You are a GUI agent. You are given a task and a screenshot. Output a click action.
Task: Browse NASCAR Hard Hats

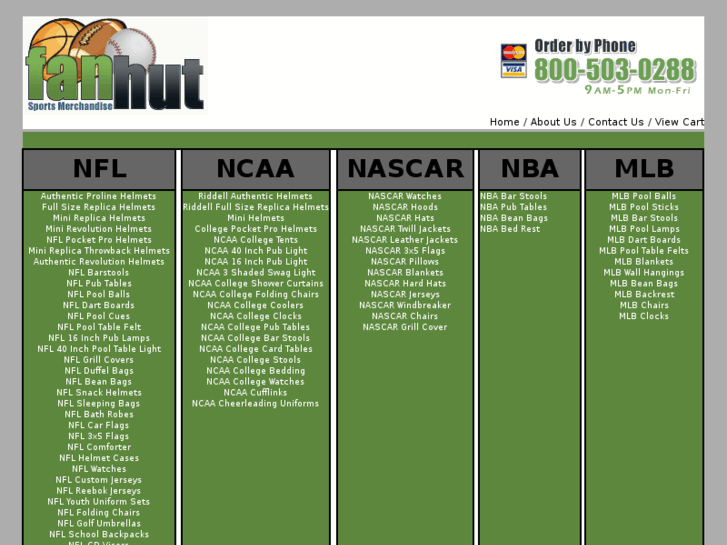405,283
